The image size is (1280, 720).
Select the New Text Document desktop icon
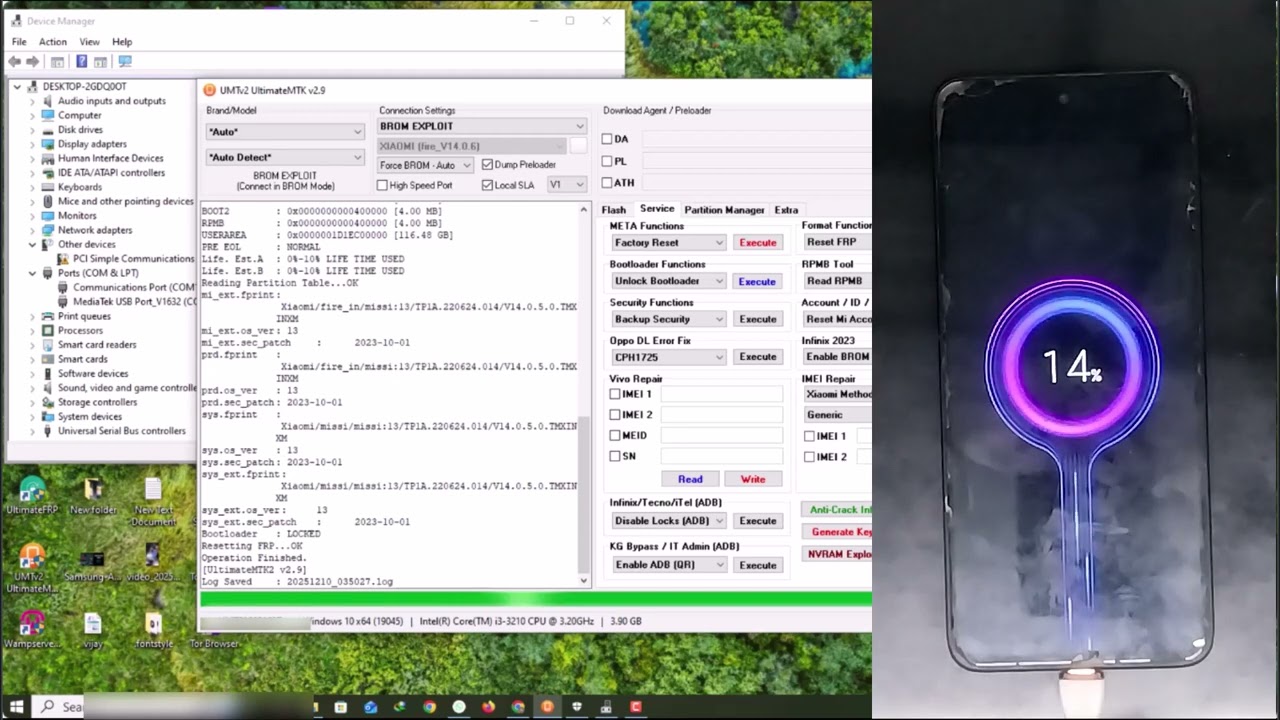(153, 502)
